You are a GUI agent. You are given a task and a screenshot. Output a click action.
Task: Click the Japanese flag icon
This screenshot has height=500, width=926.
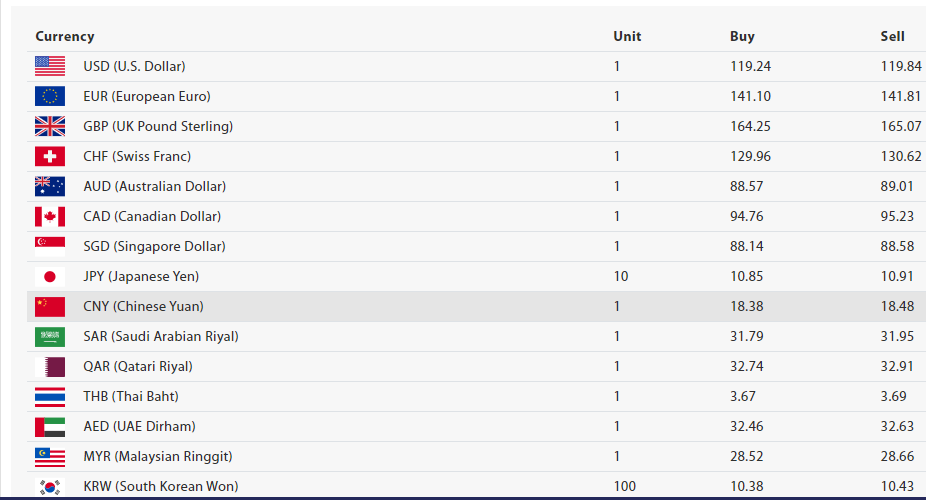pos(50,276)
